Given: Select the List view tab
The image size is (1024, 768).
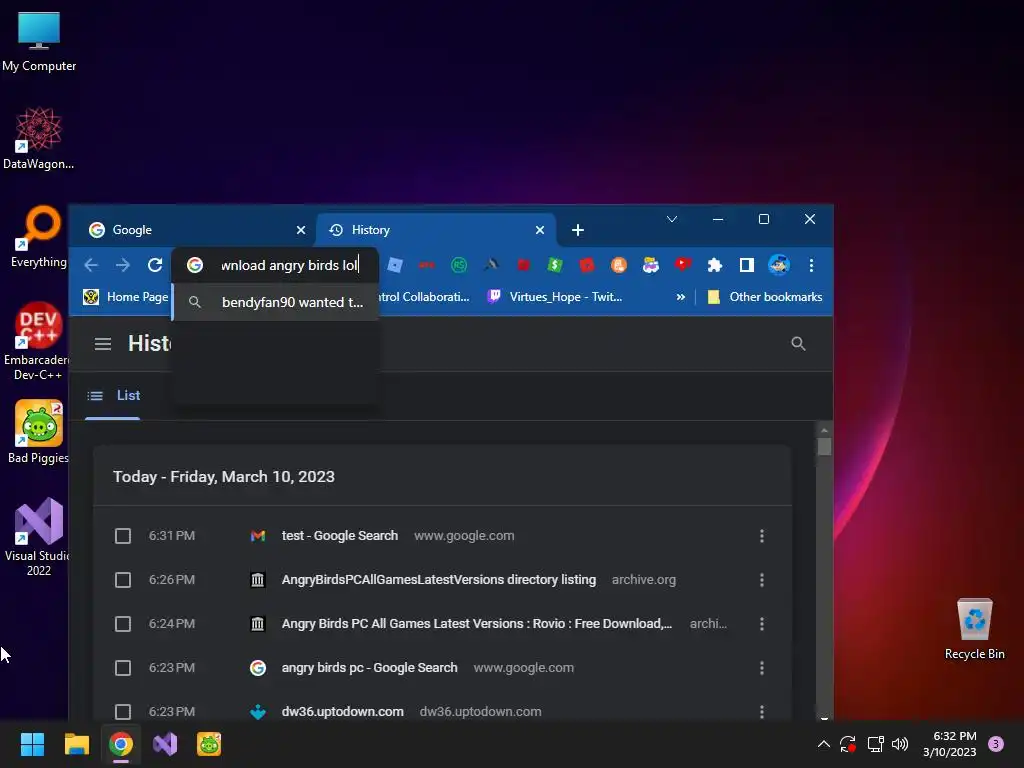Looking at the screenshot, I should point(113,396).
